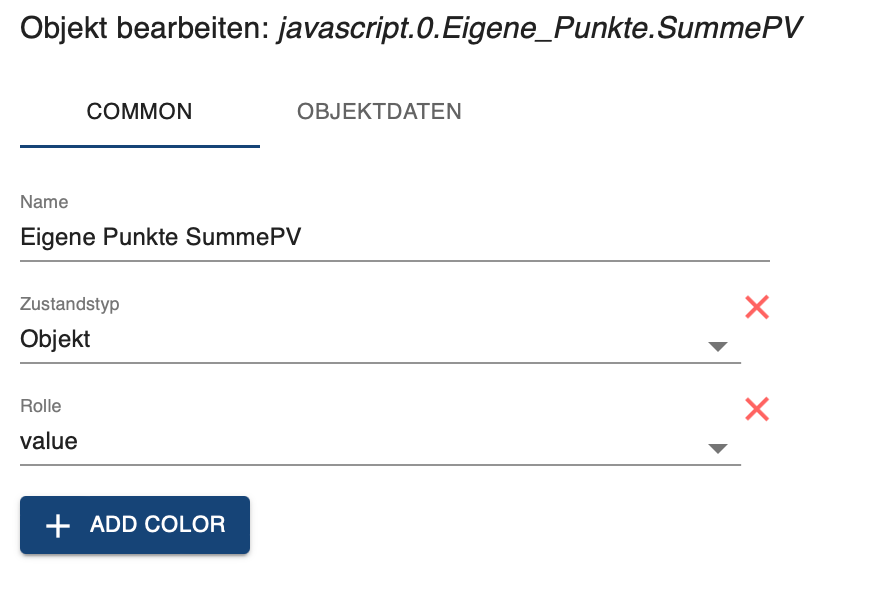870x612 pixels.
Task: Focus the Name field text Eigene Punkte SummePV
Action: point(160,237)
